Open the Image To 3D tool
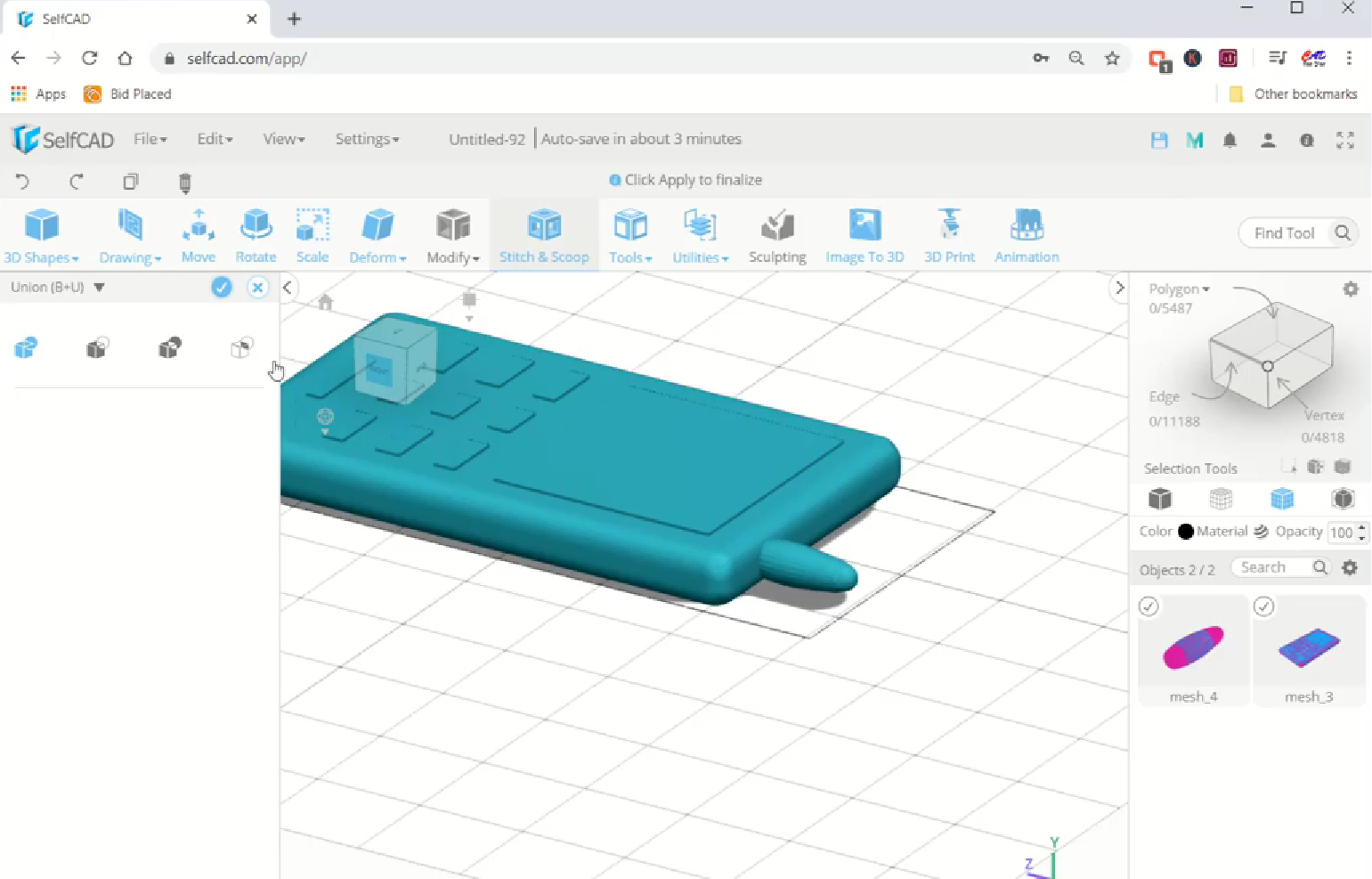Image resolution: width=1372 pixels, height=879 pixels. 865,236
